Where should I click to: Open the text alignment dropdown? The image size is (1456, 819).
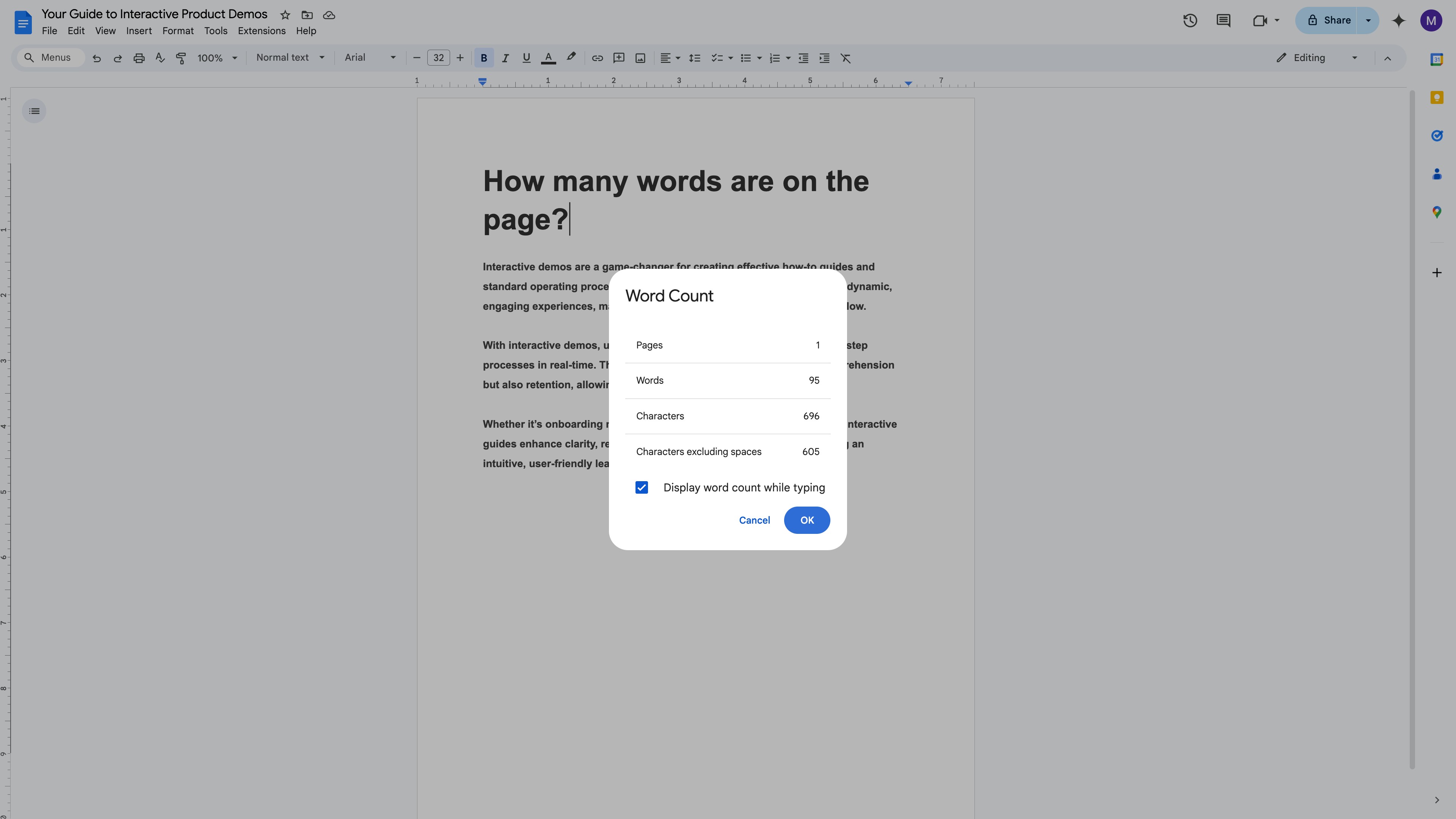click(x=670, y=58)
